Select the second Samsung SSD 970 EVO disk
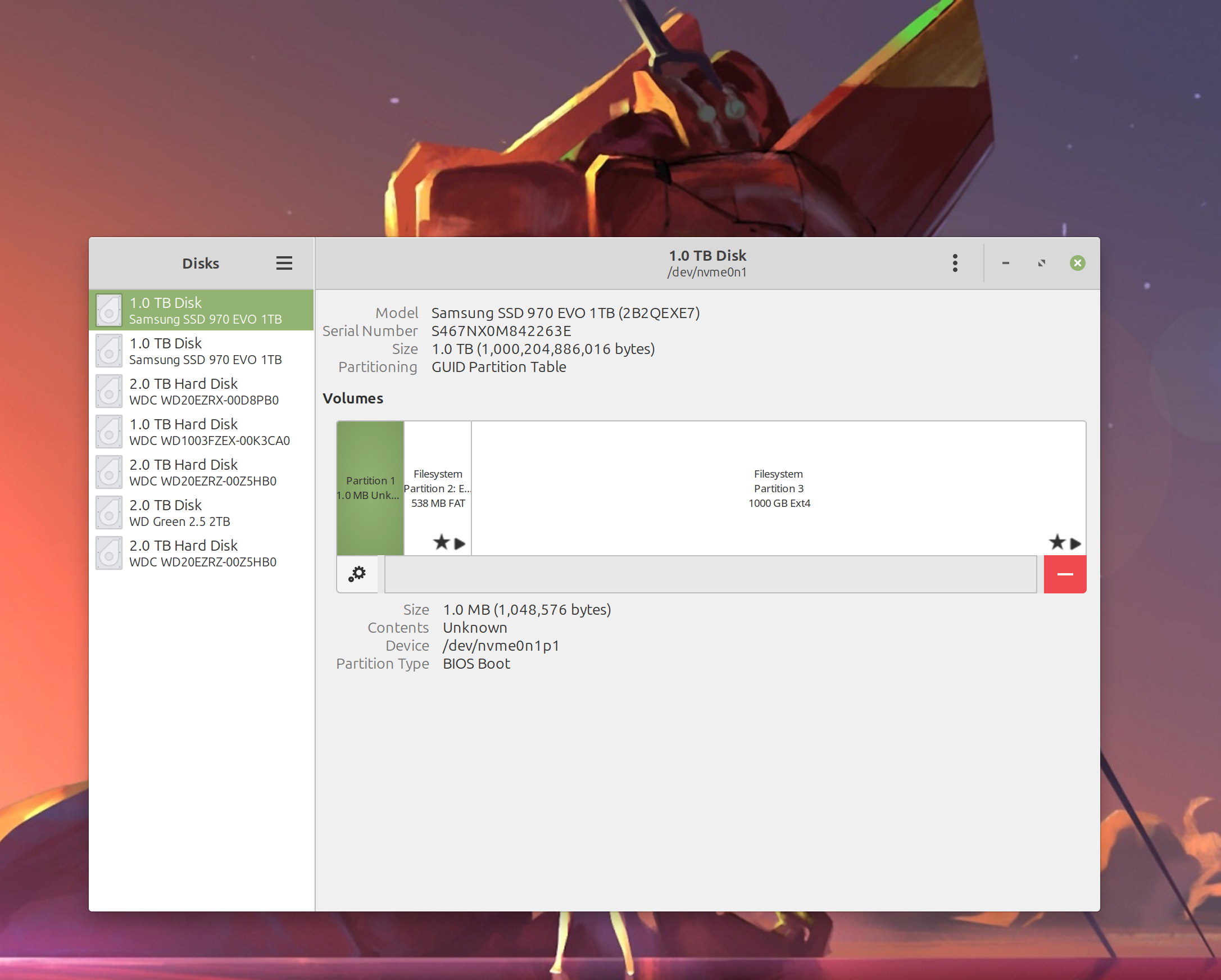The image size is (1221, 980). click(204, 351)
